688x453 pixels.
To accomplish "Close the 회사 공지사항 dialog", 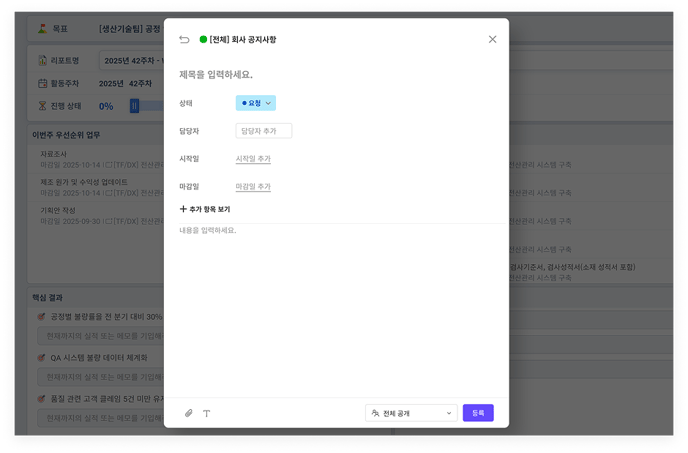I will [x=492, y=40].
